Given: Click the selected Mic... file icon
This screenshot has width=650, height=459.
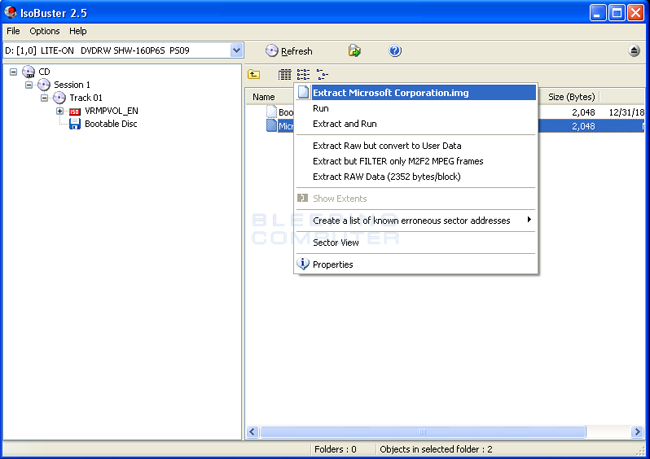Looking at the screenshot, I should pos(271,126).
